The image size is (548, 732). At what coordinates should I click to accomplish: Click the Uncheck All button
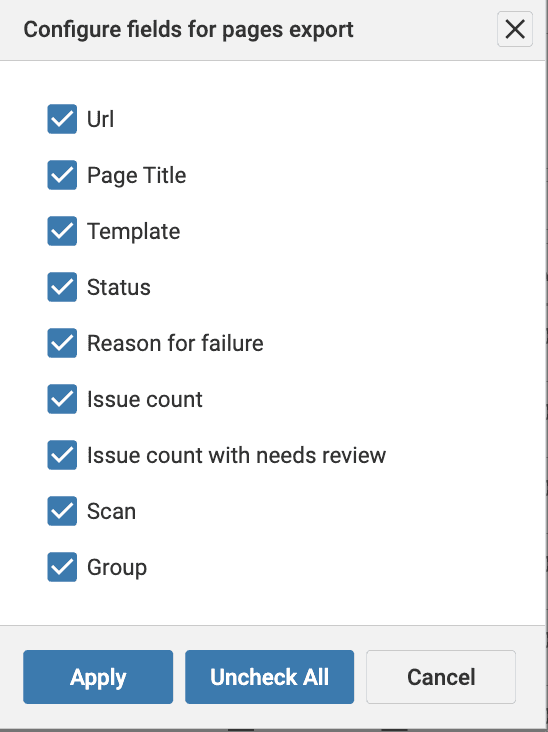pyautogui.click(x=269, y=677)
